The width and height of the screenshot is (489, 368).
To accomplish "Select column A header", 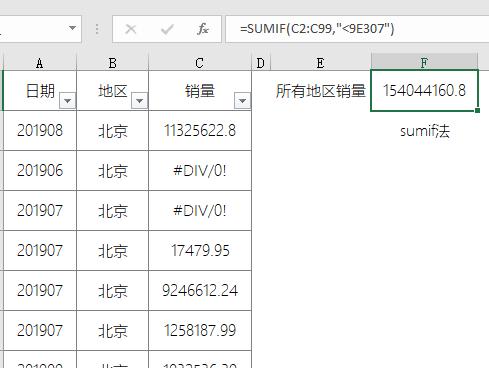I will click(40, 63).
